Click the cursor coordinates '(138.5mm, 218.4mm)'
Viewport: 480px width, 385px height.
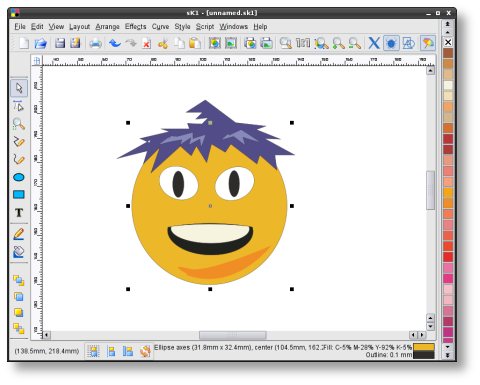point(47,351)
